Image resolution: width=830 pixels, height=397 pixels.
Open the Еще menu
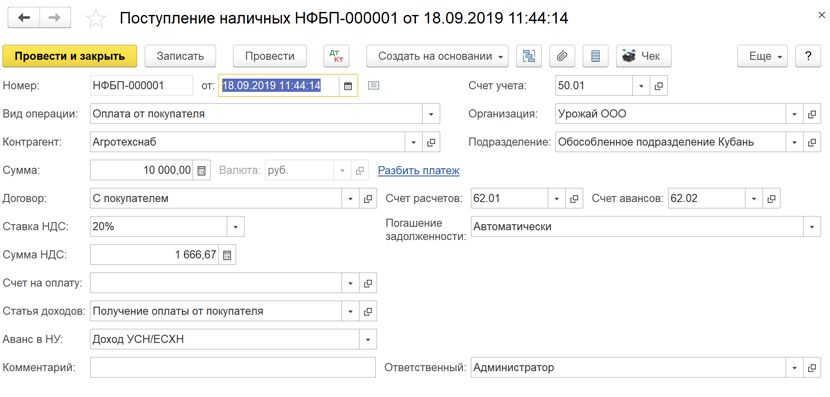[763, 56]
